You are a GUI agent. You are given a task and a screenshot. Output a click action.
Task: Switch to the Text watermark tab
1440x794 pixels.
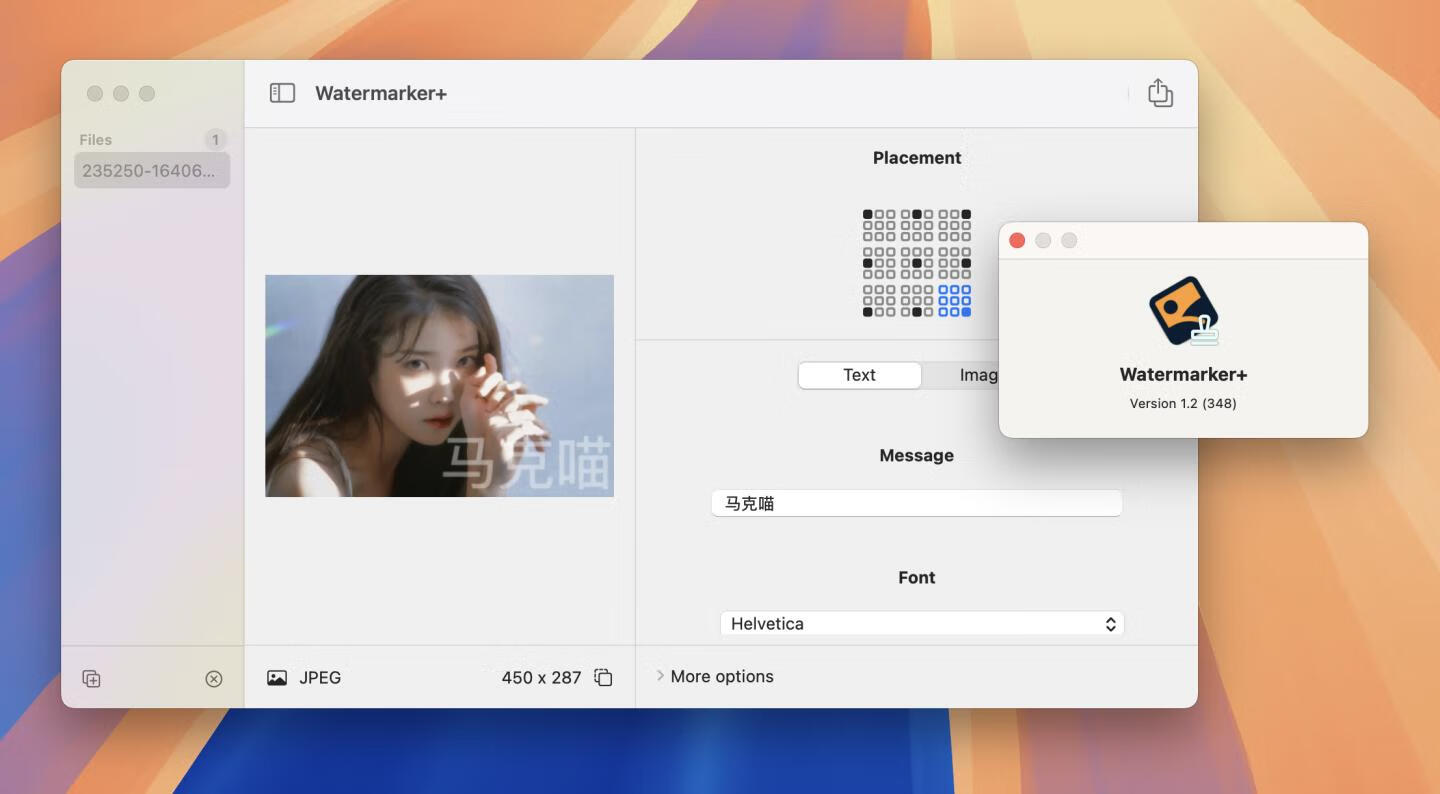(x=859, y=375)
